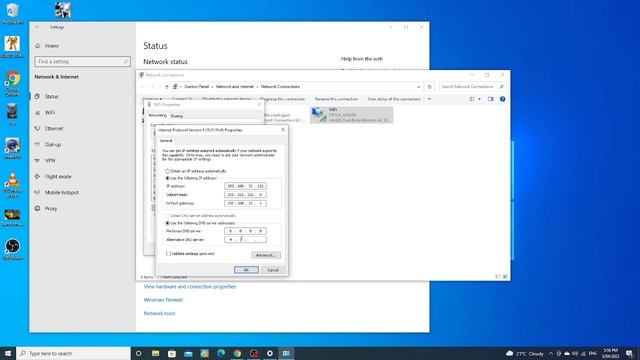
Task: Cancel the IPv4 properties dialog
Action: click(273, 270)
